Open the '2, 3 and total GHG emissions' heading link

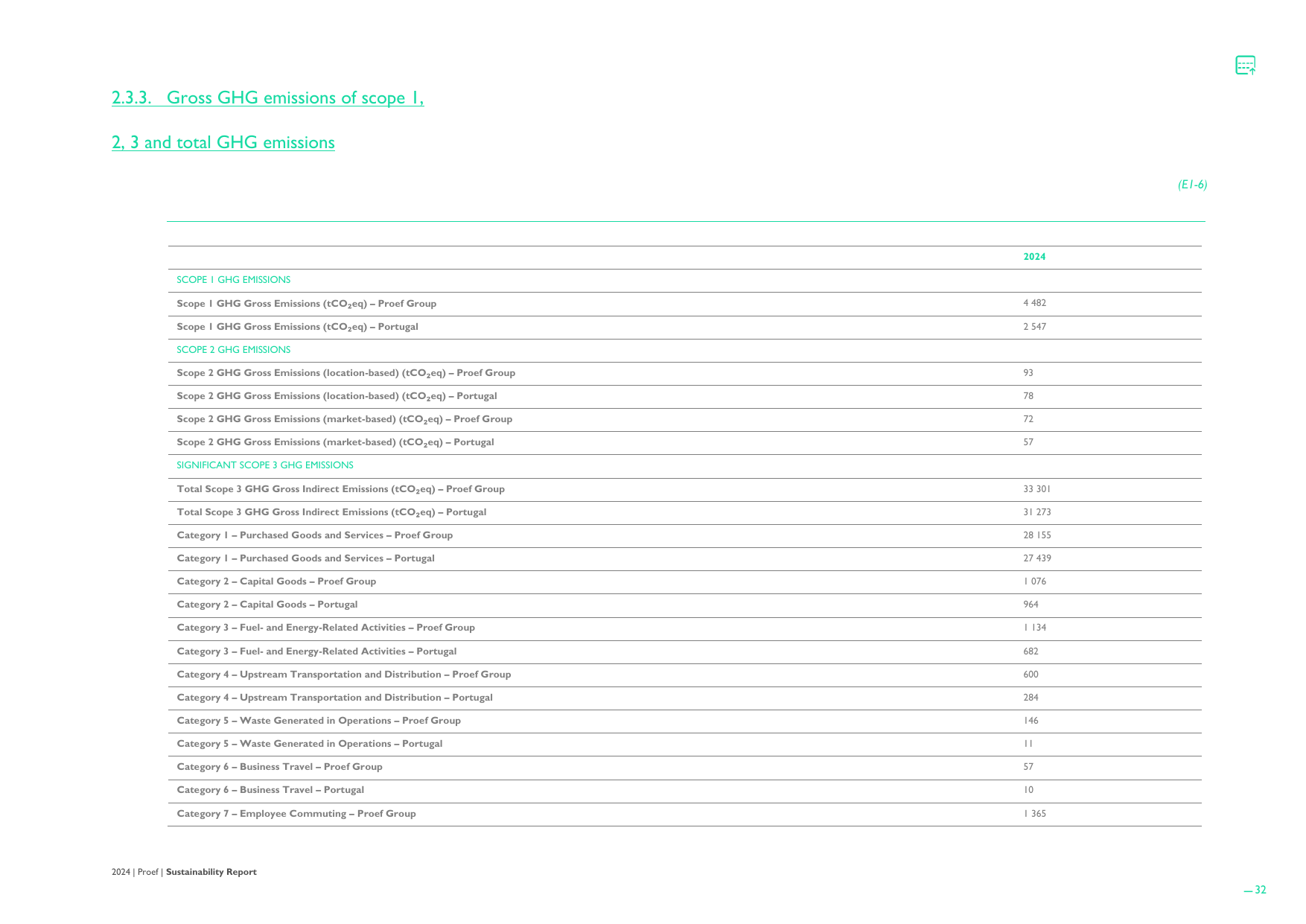(223, 142)
